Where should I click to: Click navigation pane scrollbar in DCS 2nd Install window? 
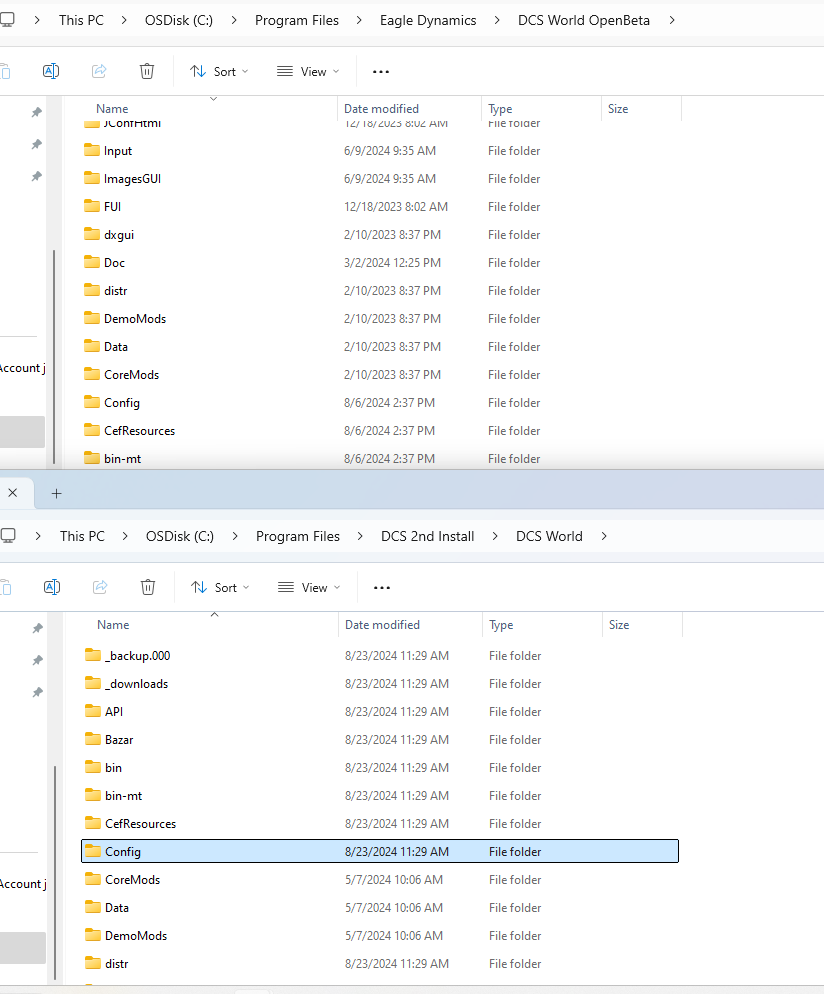tap(56, 873)
